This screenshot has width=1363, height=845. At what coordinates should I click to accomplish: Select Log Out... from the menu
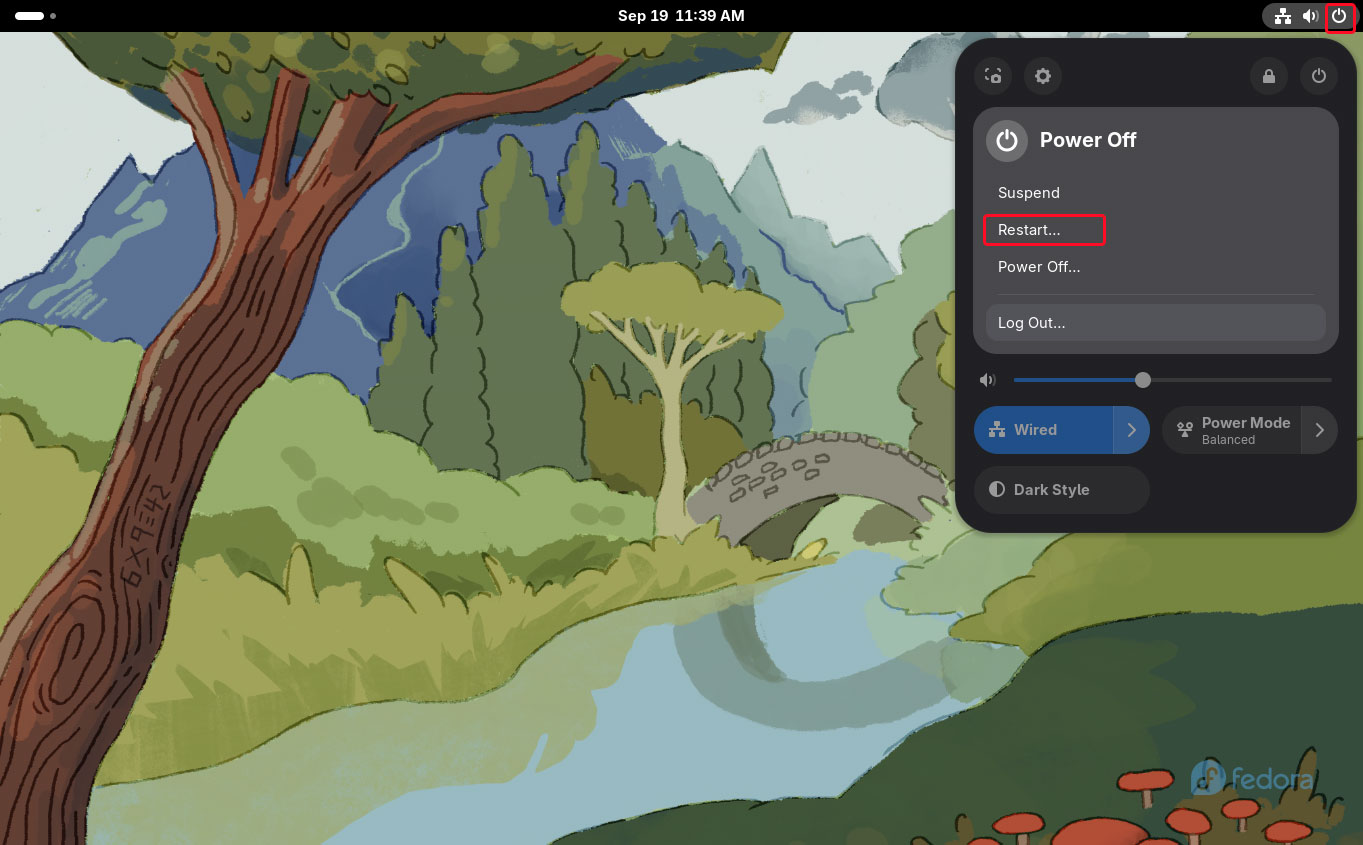pyautogui.click(x=1156, y=323)
